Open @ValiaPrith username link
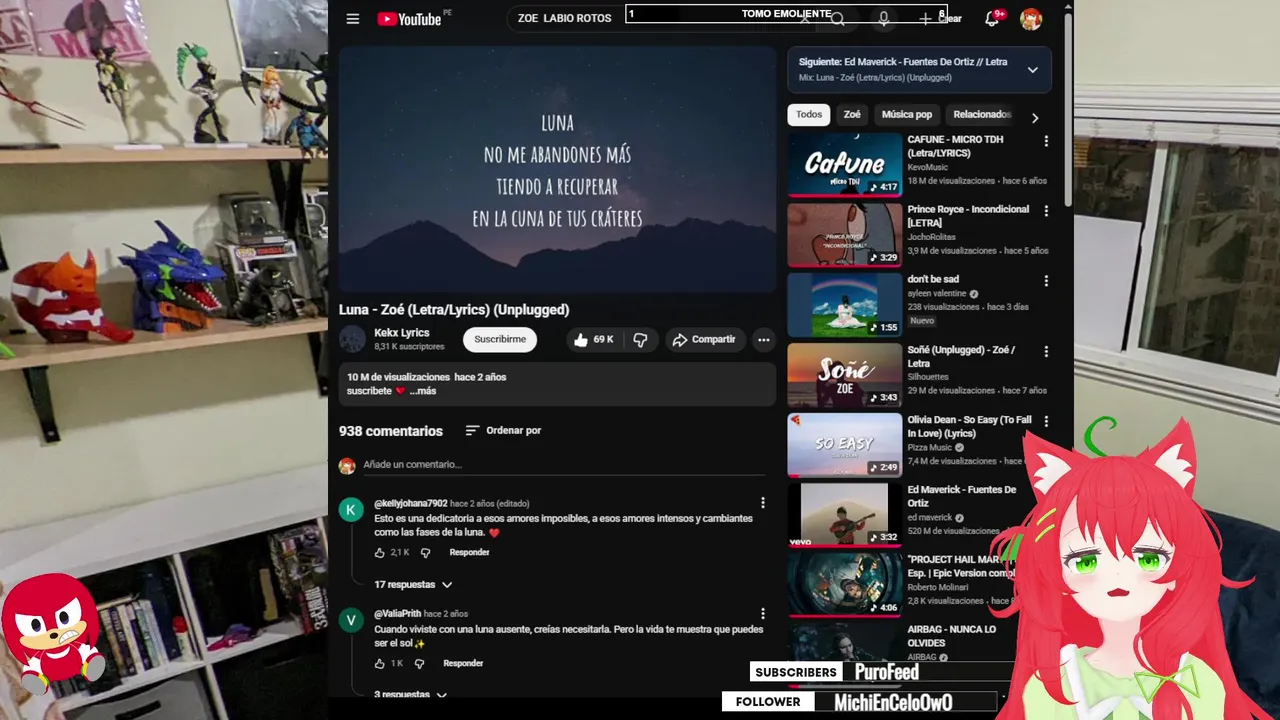 point(397,614)
